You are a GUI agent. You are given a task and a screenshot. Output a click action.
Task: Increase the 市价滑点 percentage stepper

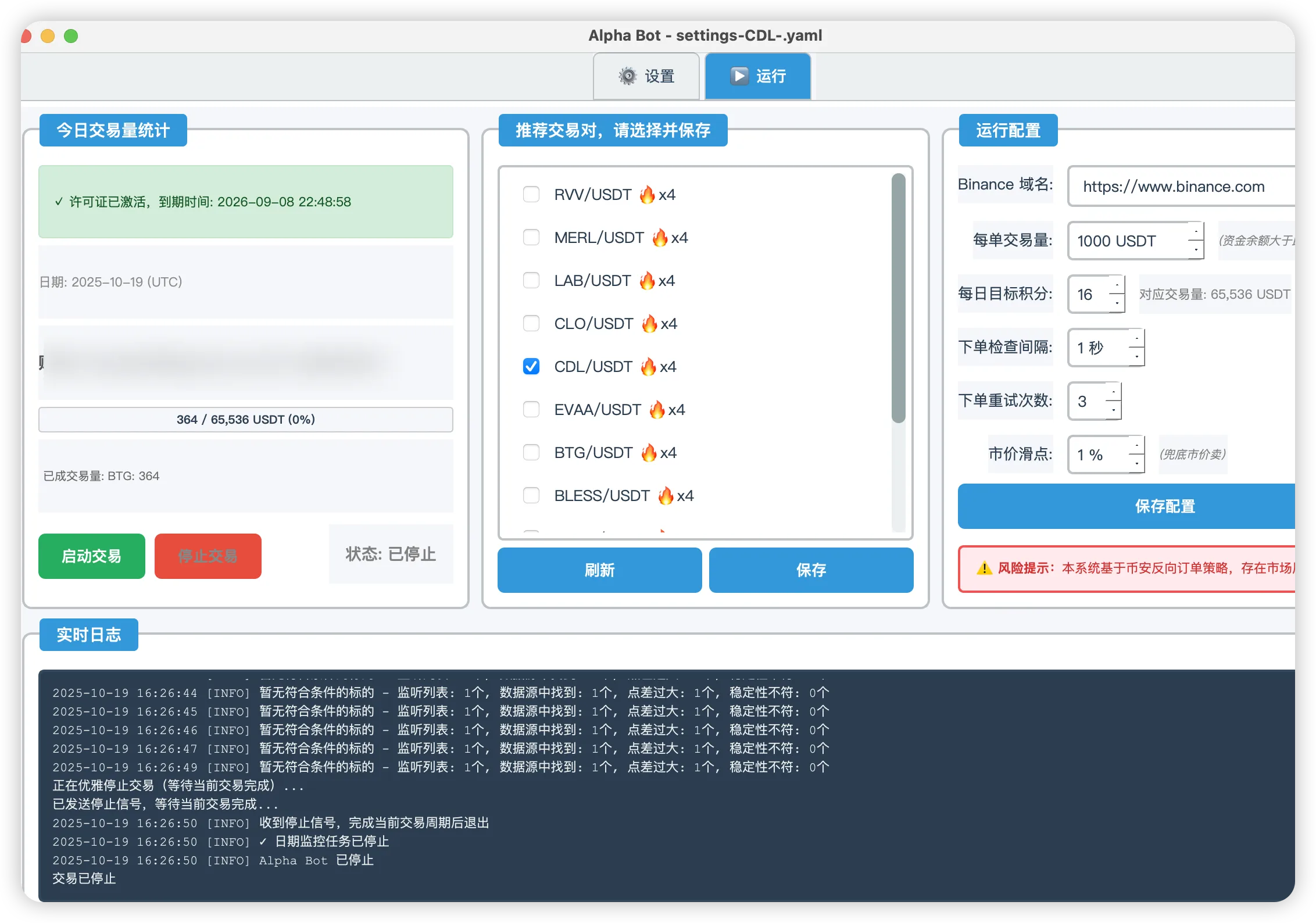click(x=1136, y=446)
